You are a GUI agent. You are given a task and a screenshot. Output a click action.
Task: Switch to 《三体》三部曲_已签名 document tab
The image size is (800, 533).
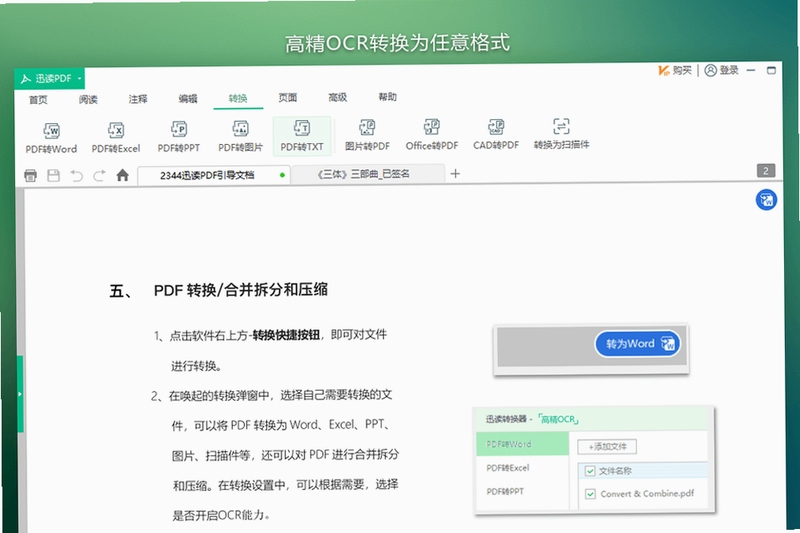point(368,174)
